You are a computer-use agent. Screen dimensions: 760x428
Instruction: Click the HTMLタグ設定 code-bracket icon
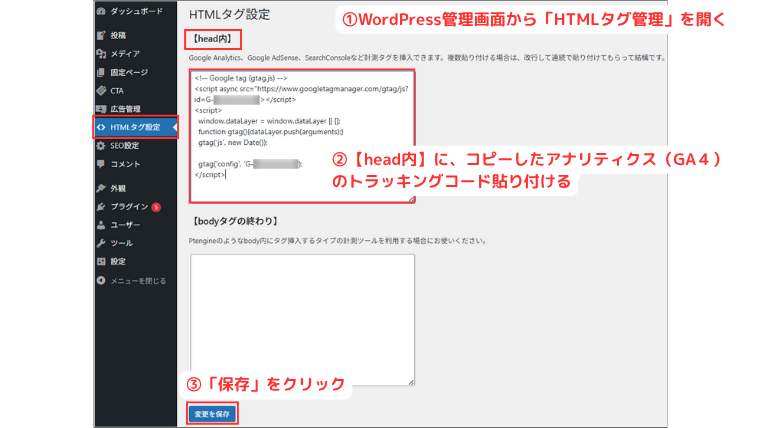[101, 127]
